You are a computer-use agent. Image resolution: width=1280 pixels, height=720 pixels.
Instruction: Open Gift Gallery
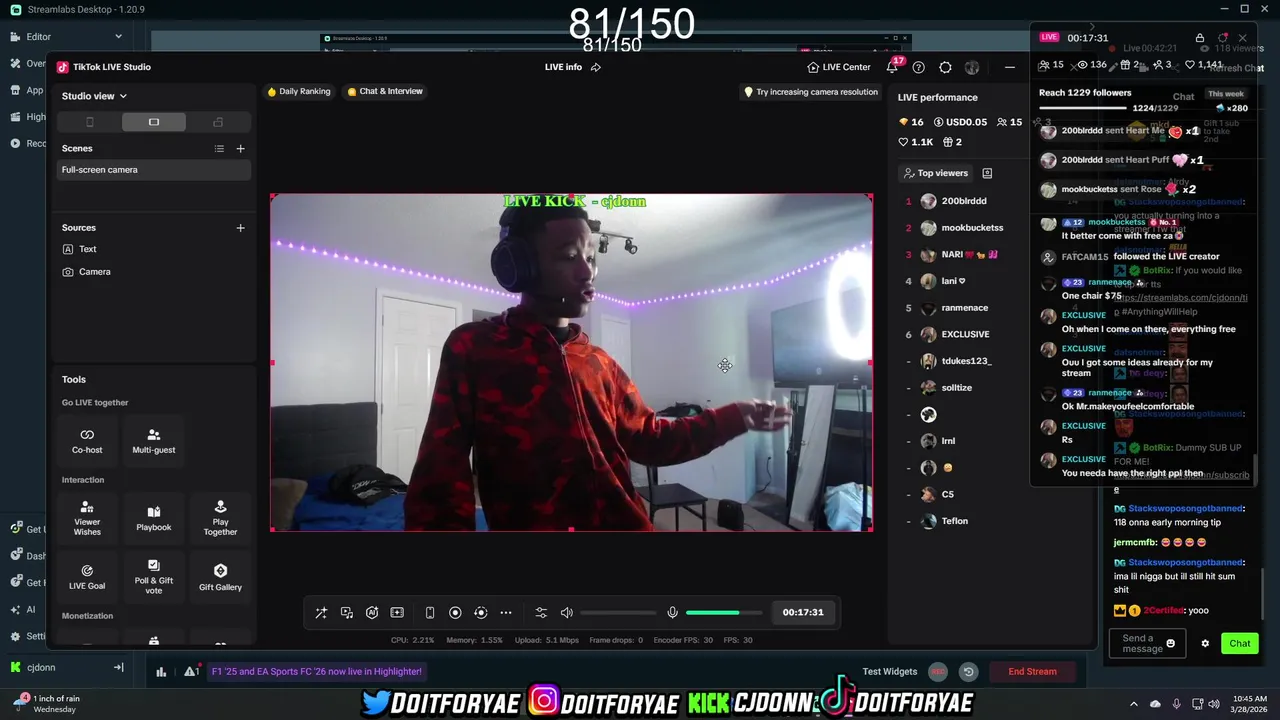point(220,577)
